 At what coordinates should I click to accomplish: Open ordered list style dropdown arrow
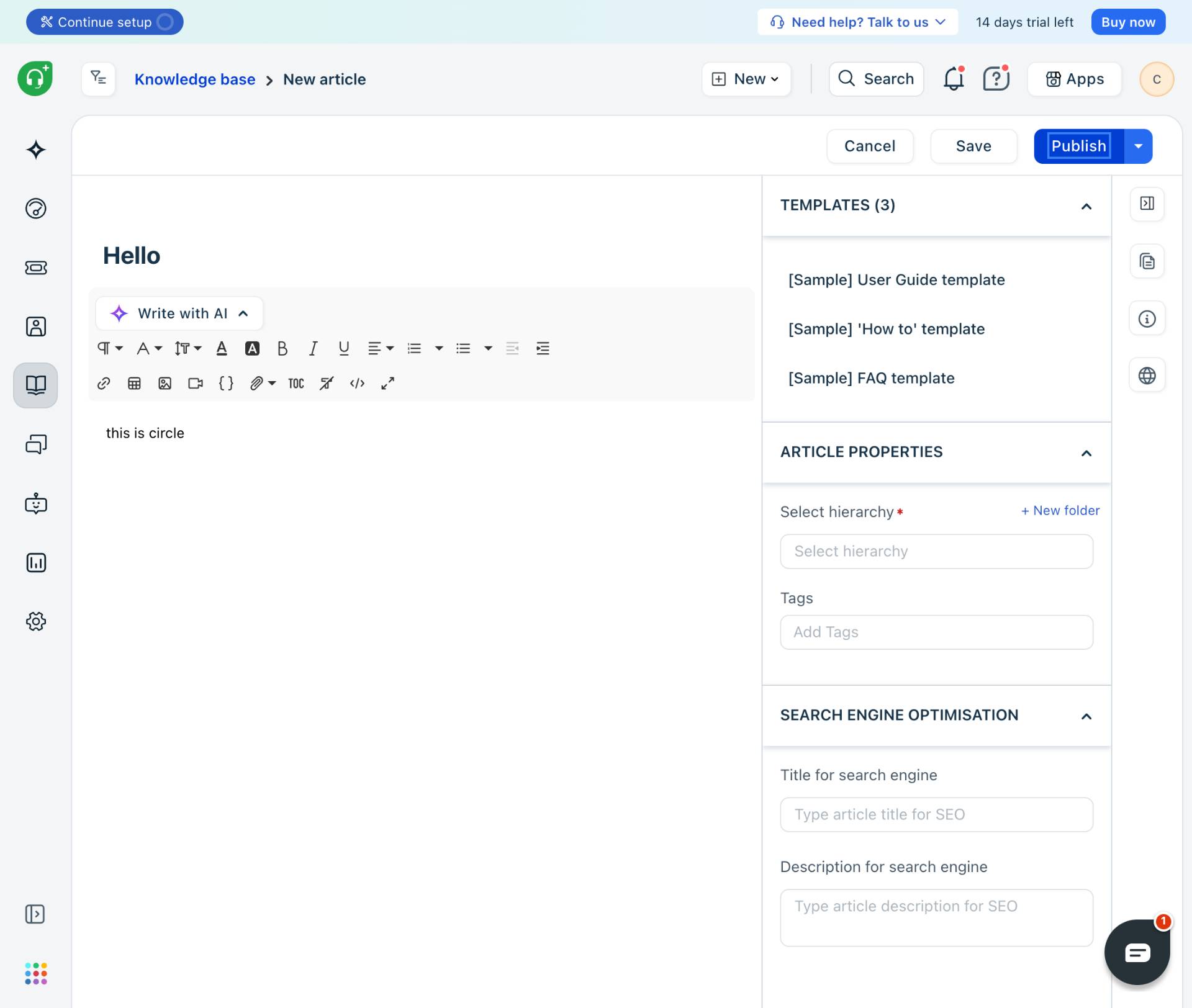coord(439,348)
